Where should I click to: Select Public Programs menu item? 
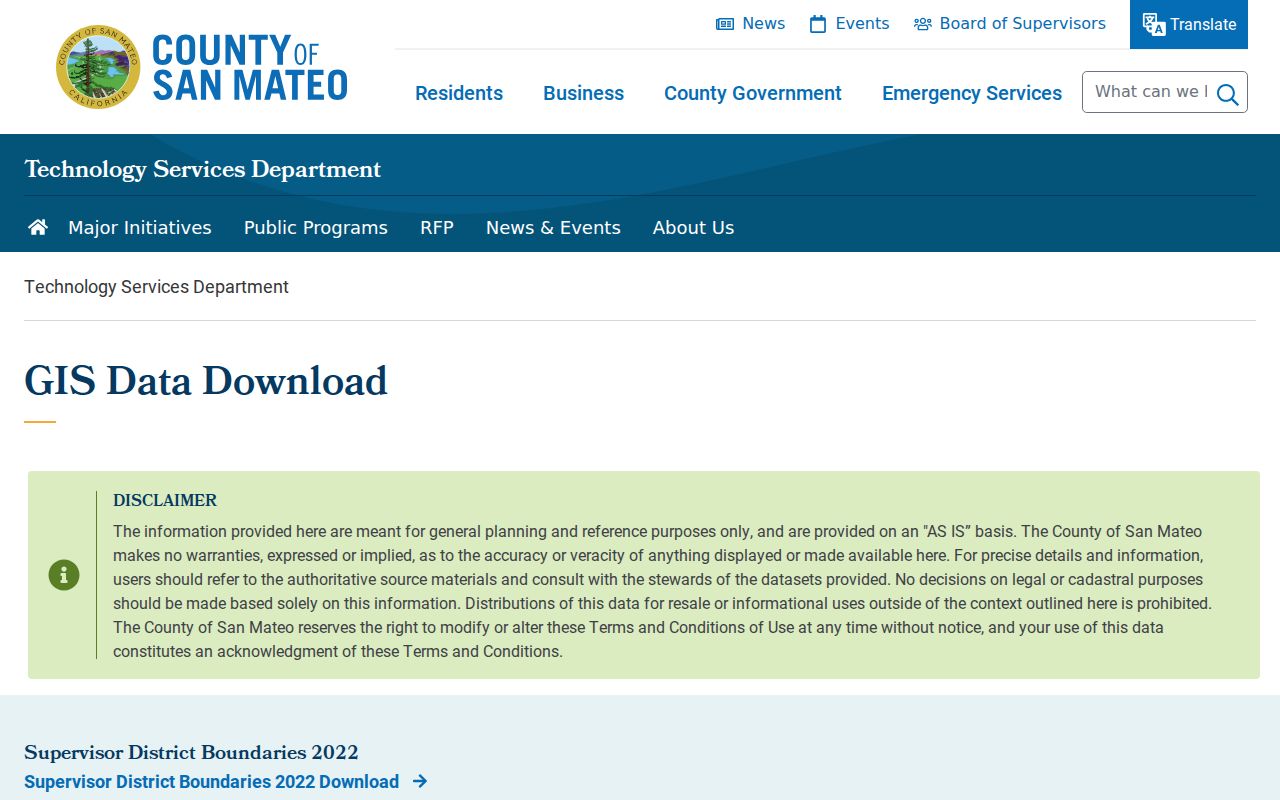click(x=316, y=227)
